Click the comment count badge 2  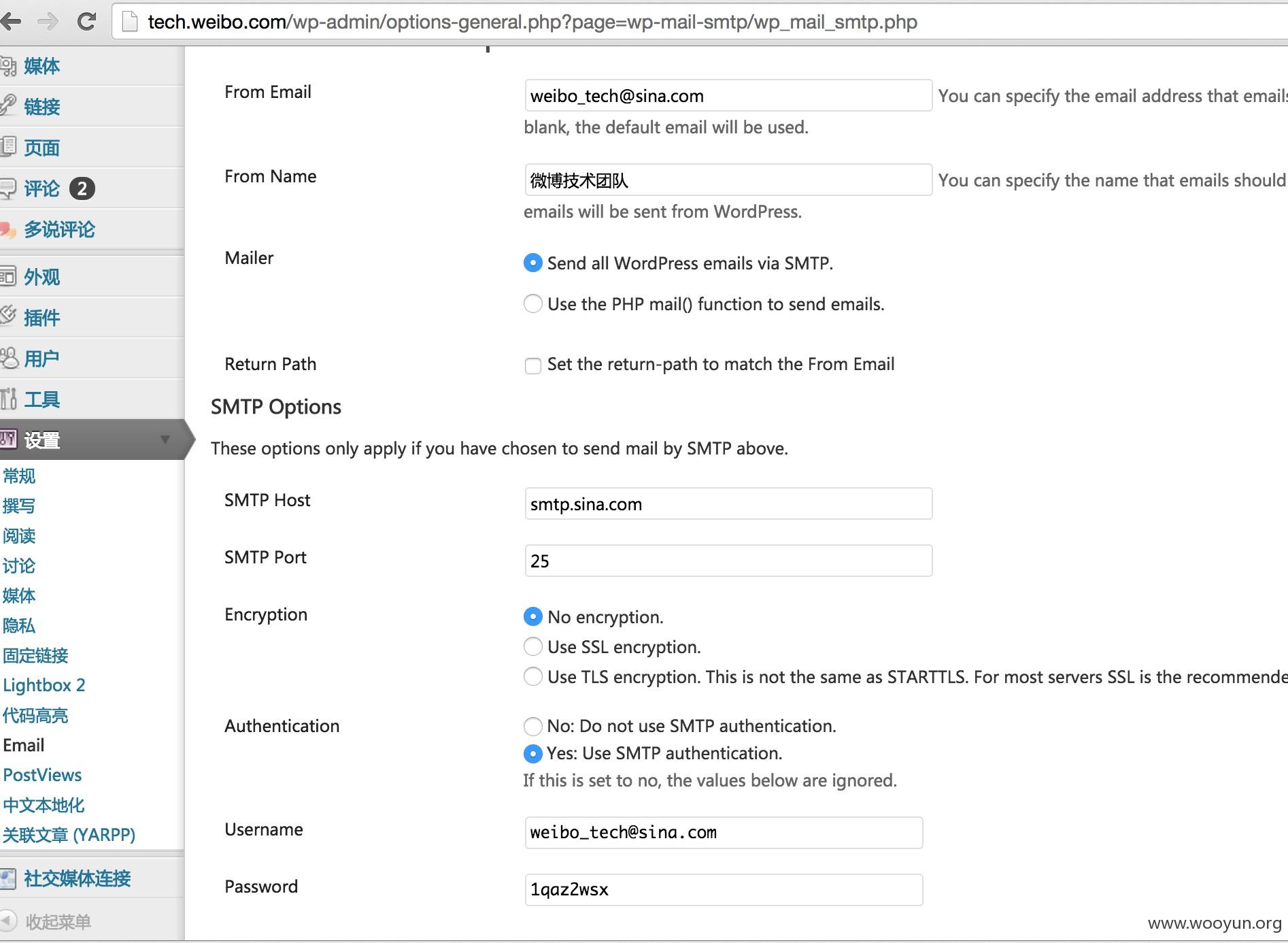coord(82,188)
